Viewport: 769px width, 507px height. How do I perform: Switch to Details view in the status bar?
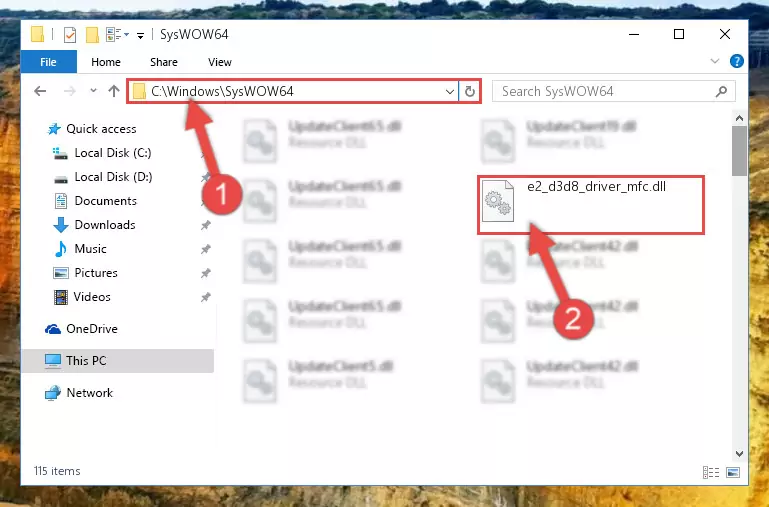pyautogui.click(x=711, y=472)
